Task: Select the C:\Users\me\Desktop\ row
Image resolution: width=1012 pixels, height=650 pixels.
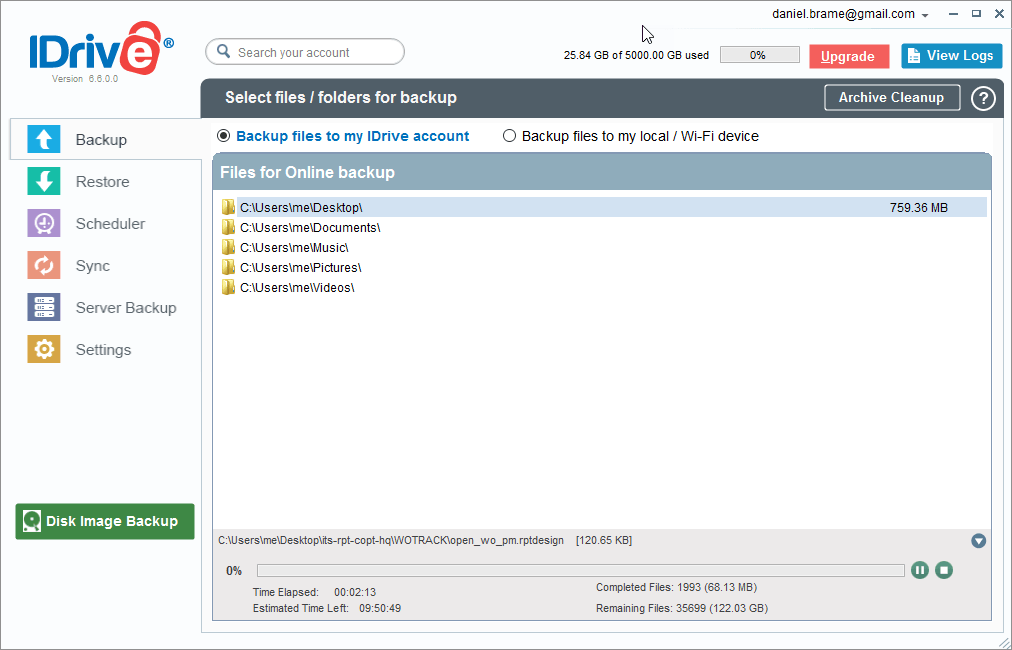Action: click(x=604, y=207)
